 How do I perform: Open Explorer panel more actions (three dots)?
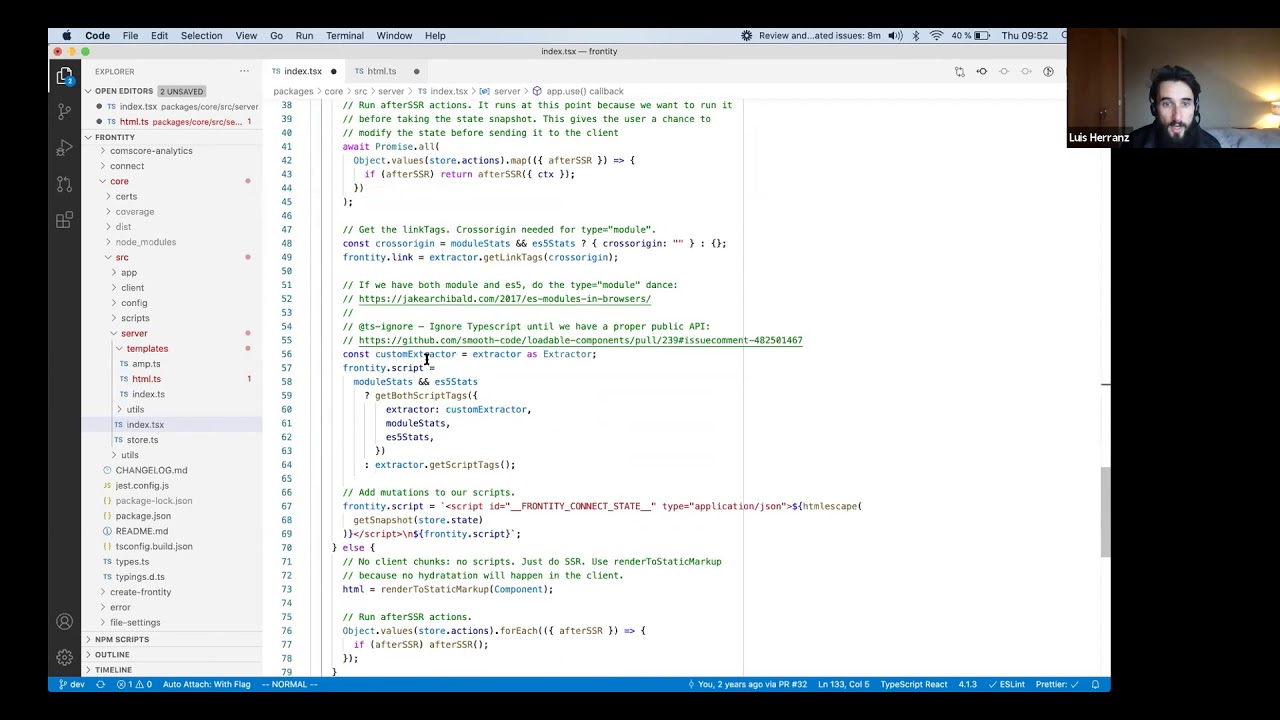[x=244, y=71]
